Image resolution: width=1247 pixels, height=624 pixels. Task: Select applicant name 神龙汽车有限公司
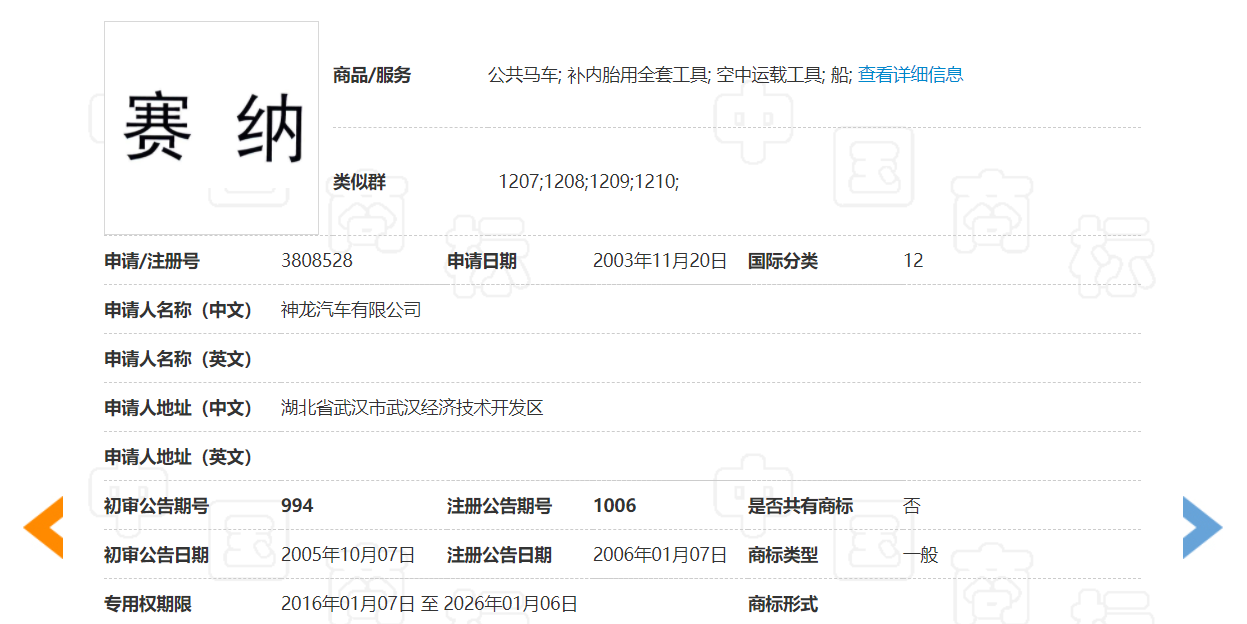tap(351, 310)
